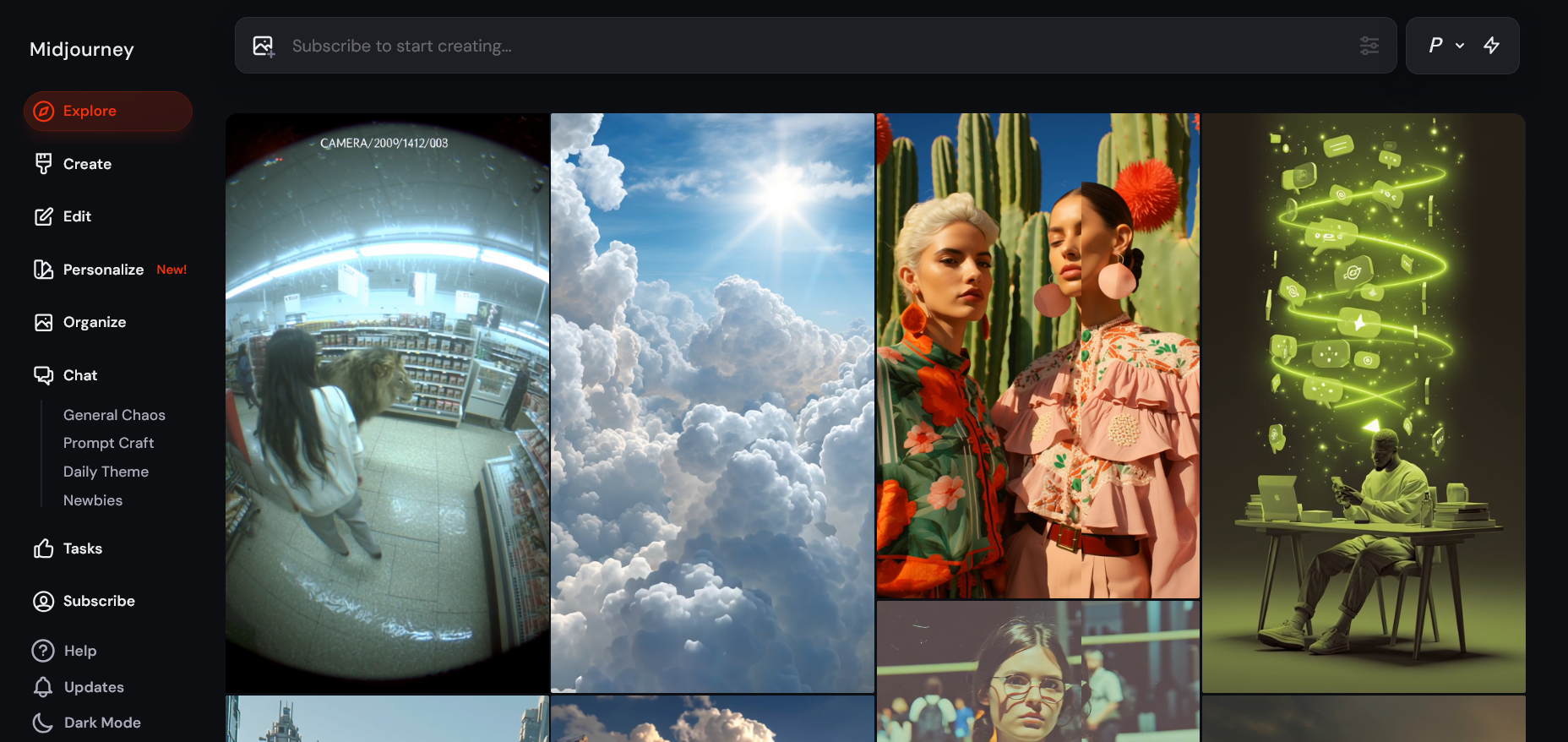Click the Tasks thumbs-up icon

44,548
